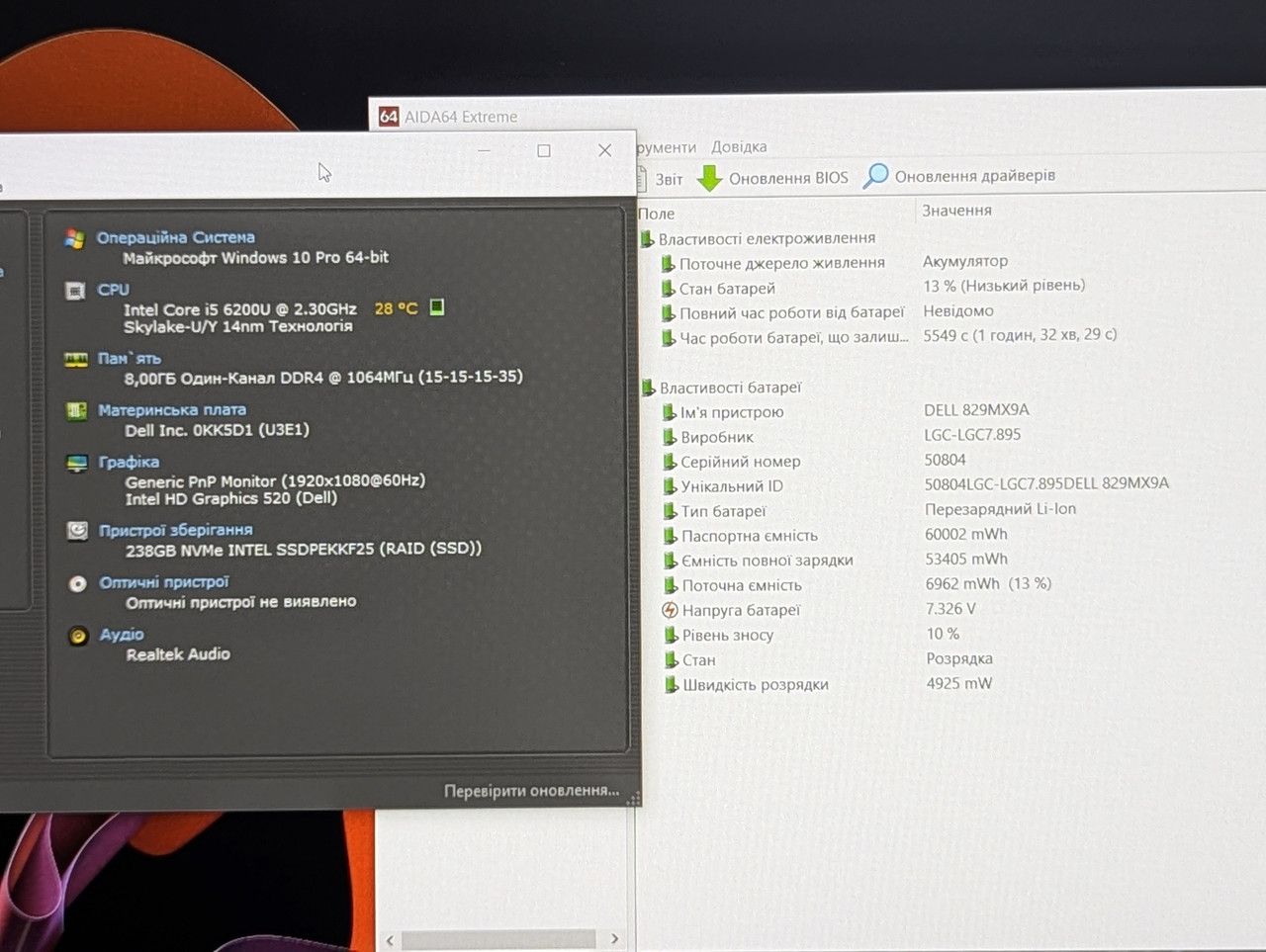Click the green BIOS update arrow icon

click(x=710, y=178)
